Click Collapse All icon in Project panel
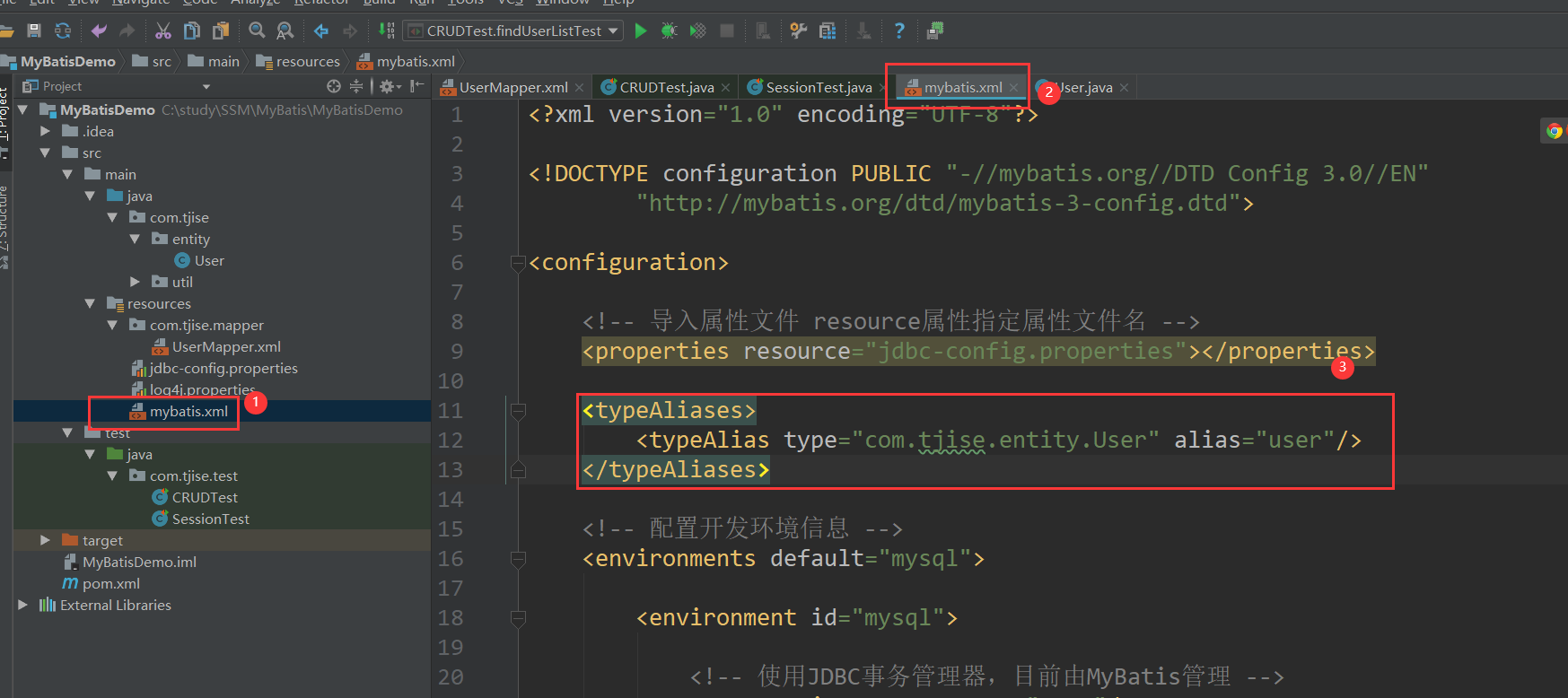The width and height of the screenshot is (1568, 698). click(x=356, y=86)
